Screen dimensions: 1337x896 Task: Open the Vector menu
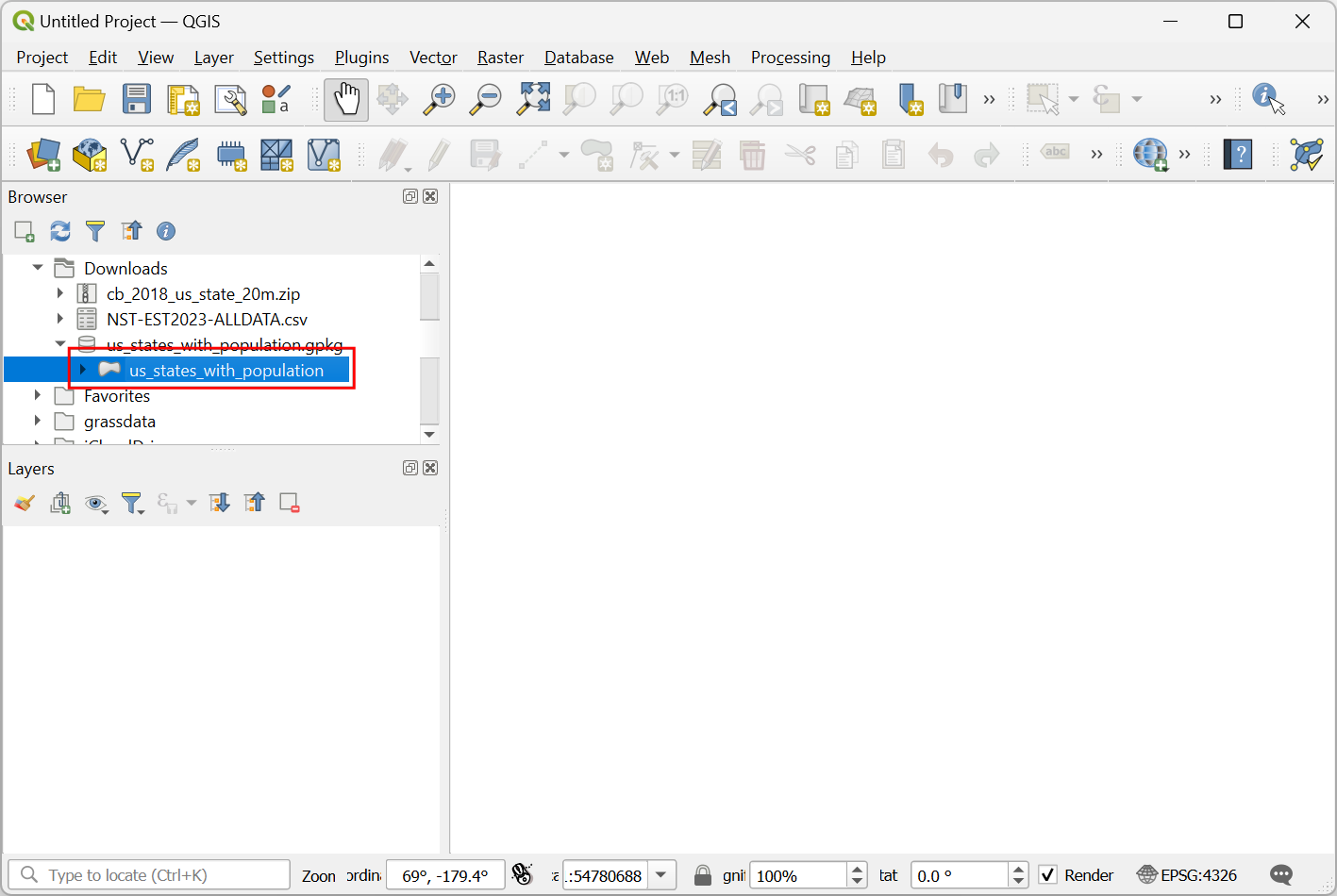(x=433, y=58)
